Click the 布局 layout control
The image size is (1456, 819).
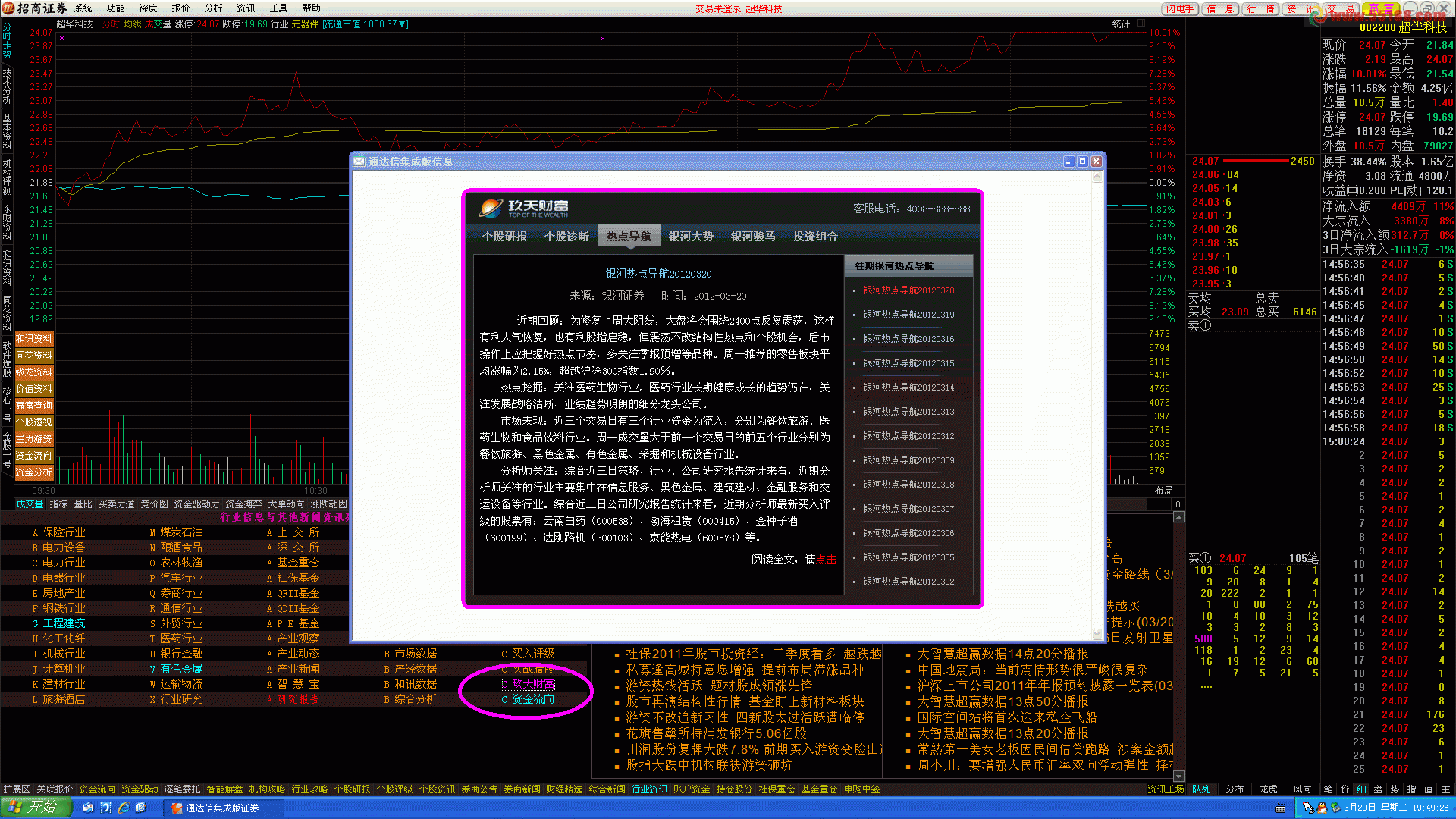click(x=1164, y=491)
